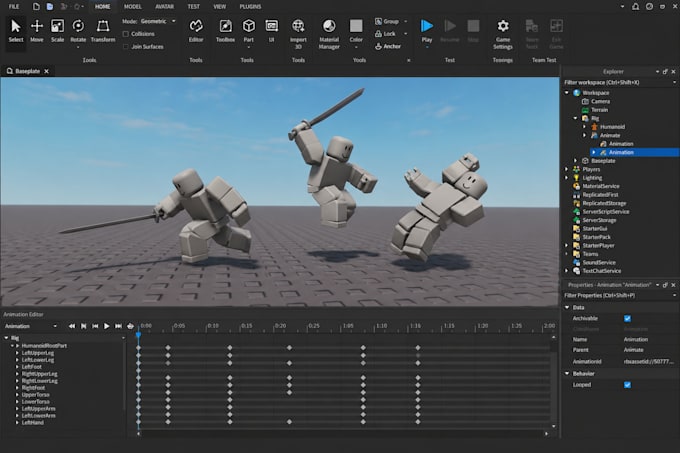Screen dimensions: 680x453
Task: Toggle the Archivable property checkbox
Action: coord(627,319)
